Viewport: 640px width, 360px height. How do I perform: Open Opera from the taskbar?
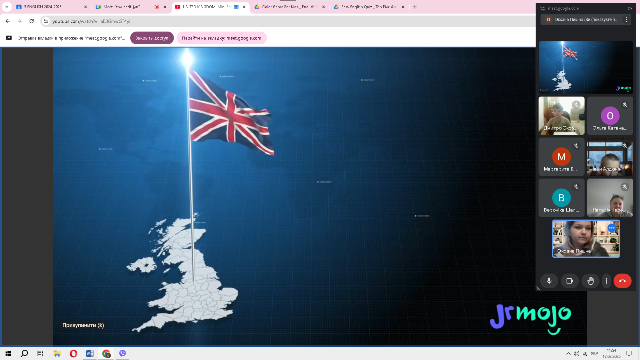click(x=73, y=353)
